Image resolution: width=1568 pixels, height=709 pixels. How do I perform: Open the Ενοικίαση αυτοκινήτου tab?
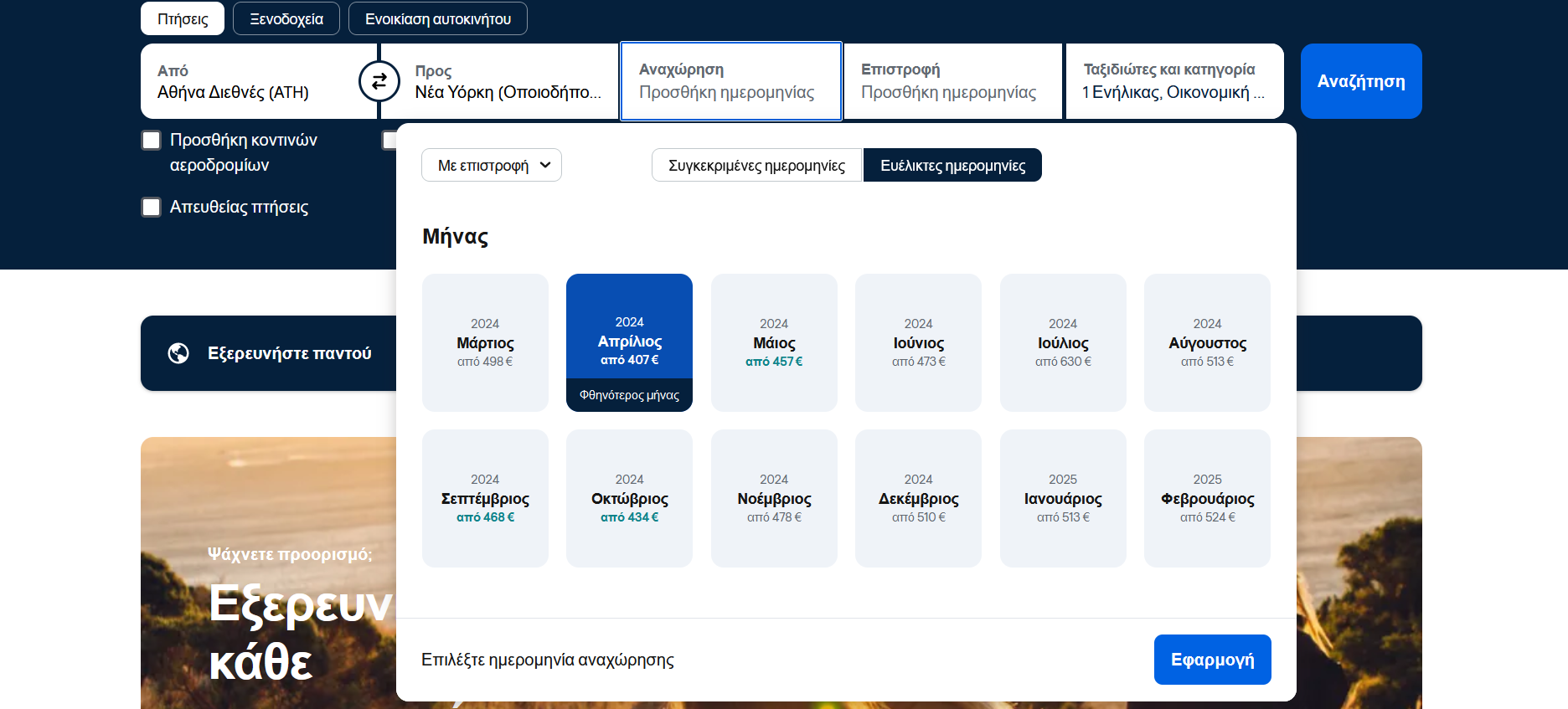coord(438,18)
